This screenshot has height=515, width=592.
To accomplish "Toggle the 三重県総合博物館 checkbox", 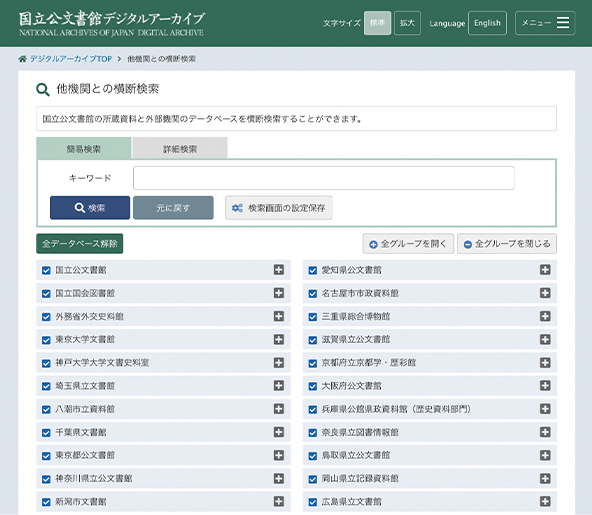I will pos(313,317).
